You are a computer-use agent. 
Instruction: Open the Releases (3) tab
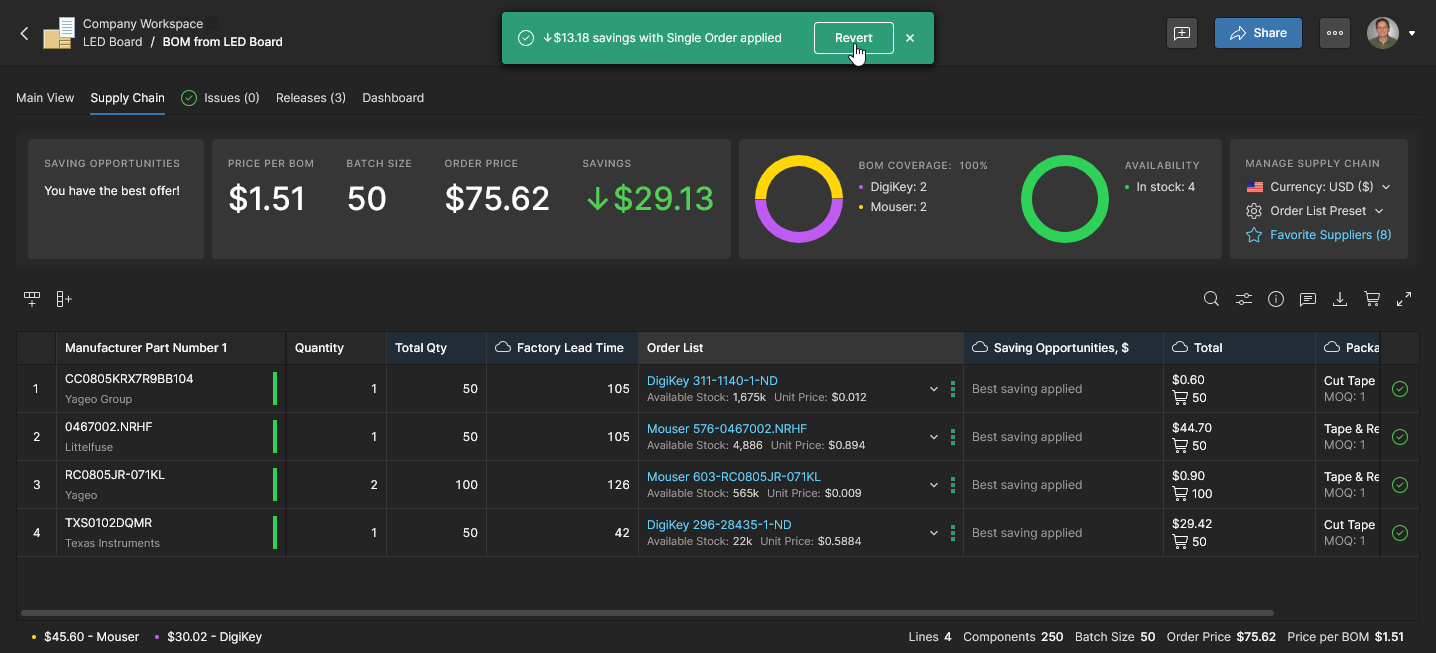(310, 98)
